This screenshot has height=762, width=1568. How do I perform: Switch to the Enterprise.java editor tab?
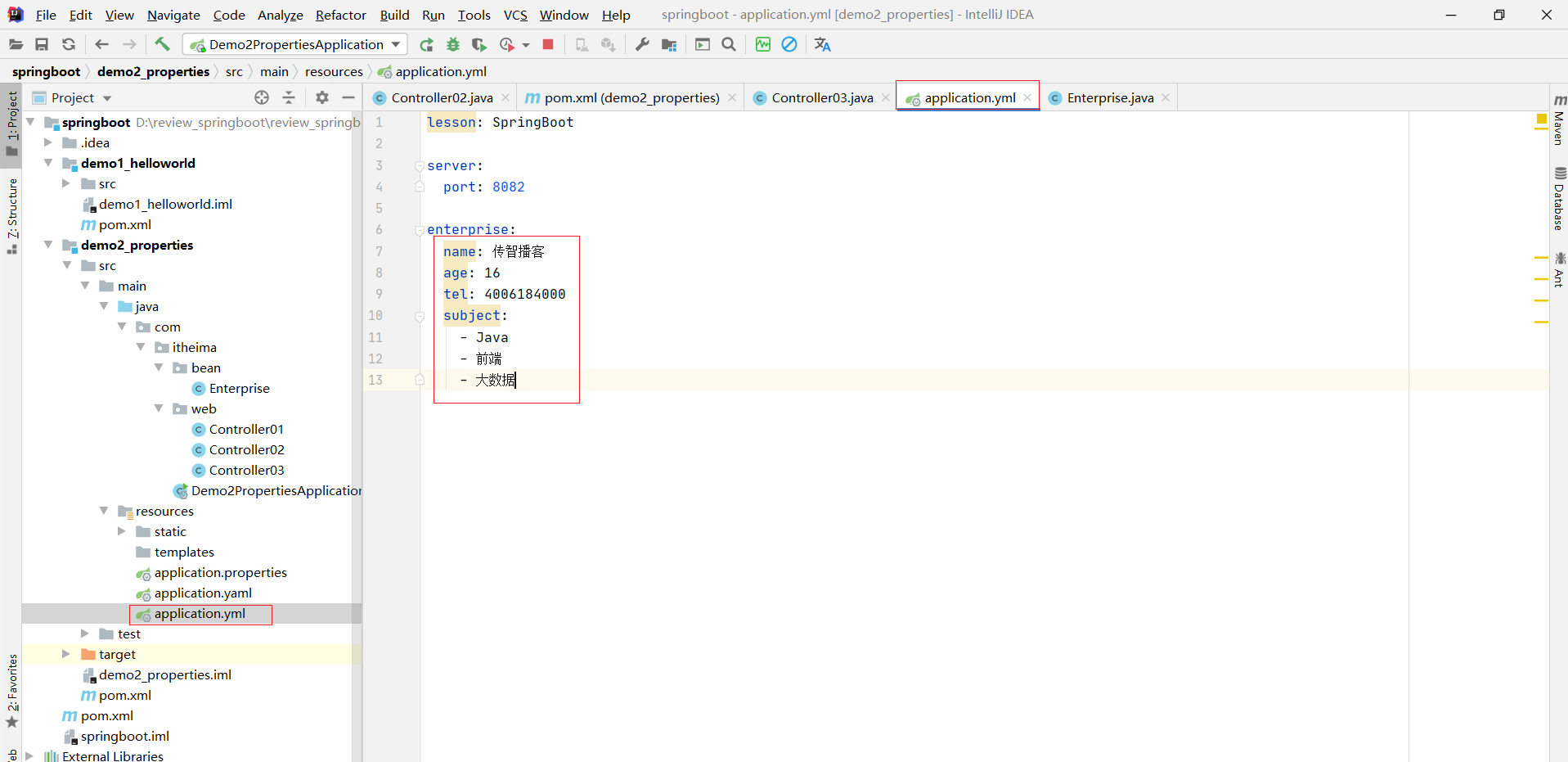pos(1109,97)
